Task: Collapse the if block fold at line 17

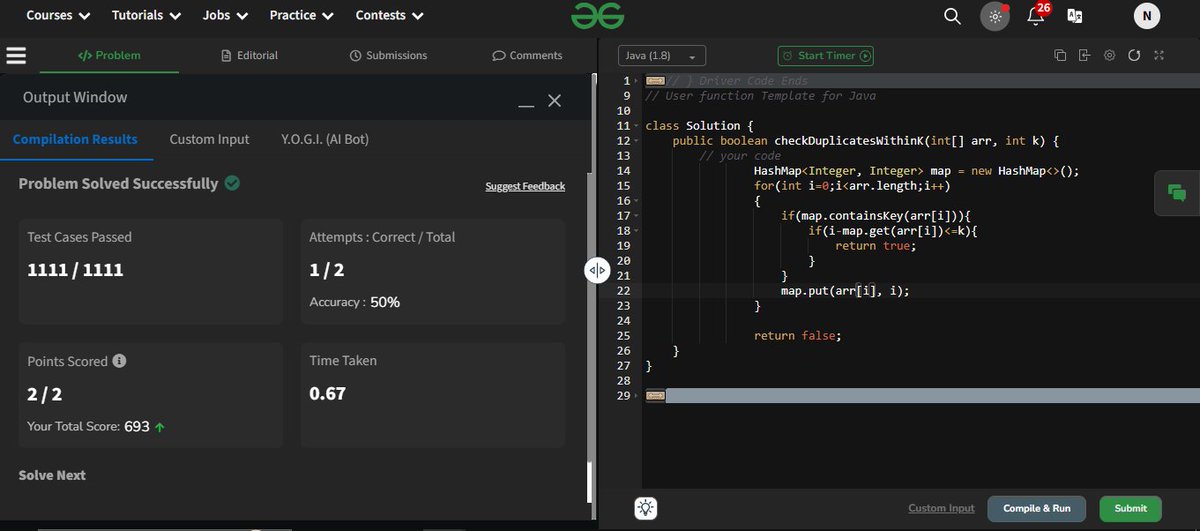Action: pos(635,216)
